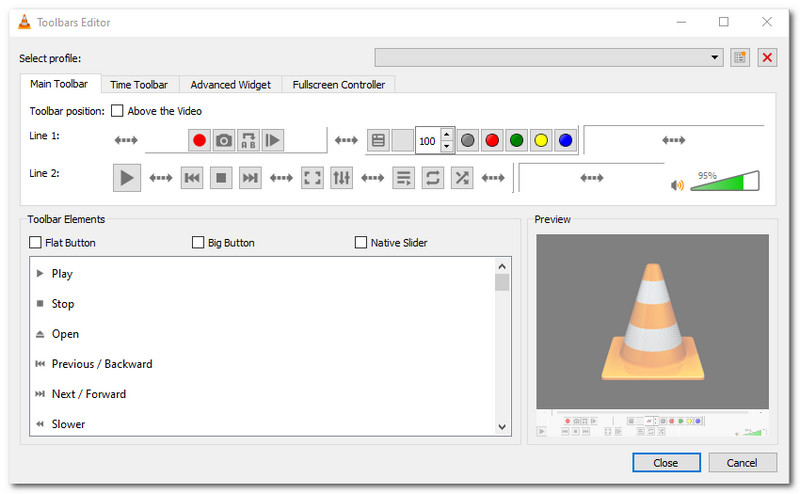
Task: Click the extended settings equalizer icon
Action: click(x=342, y=178)
